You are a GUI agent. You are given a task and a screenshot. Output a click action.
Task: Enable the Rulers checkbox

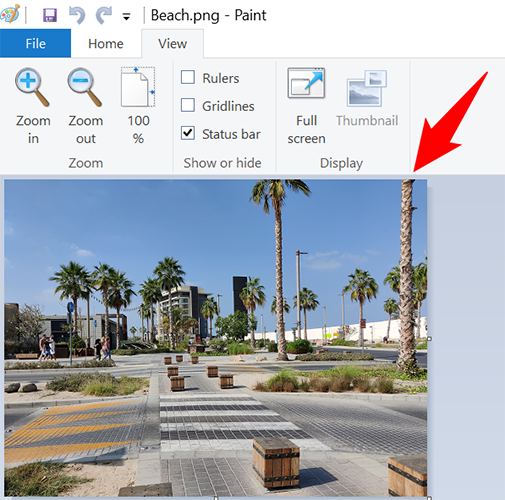[x=188, y=77]
